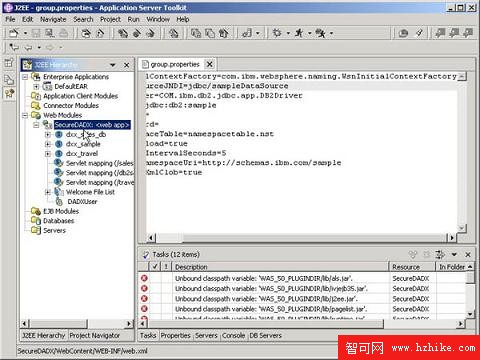
Task: Switch to the Properties bottom tab
Action: click(175, 335)
